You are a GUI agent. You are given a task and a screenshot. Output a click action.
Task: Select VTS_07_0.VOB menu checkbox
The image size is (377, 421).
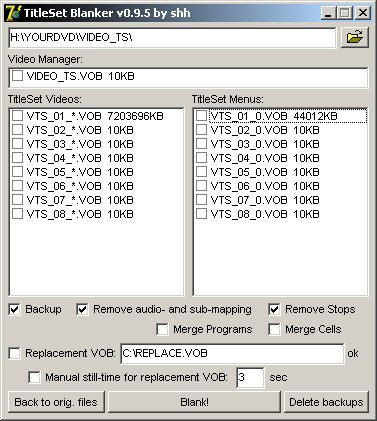click(x=201, y=200)
